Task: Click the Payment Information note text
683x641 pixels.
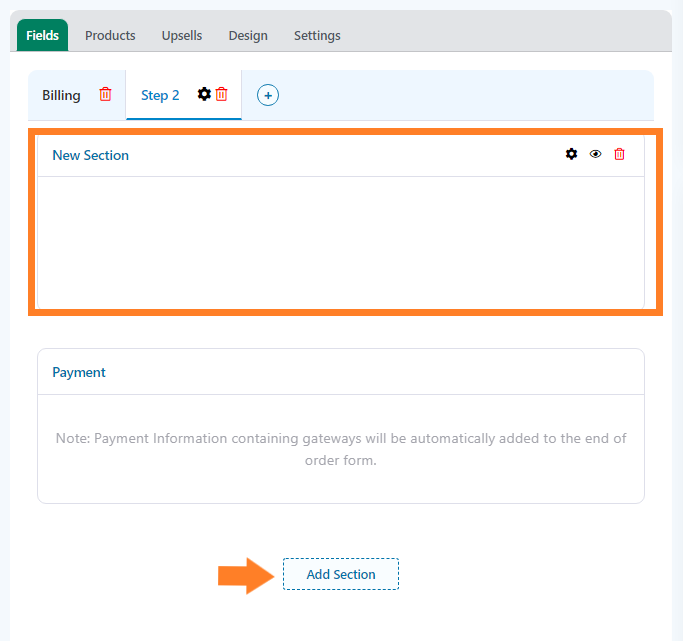Action: pyautogui.click(x=341, y=449)
